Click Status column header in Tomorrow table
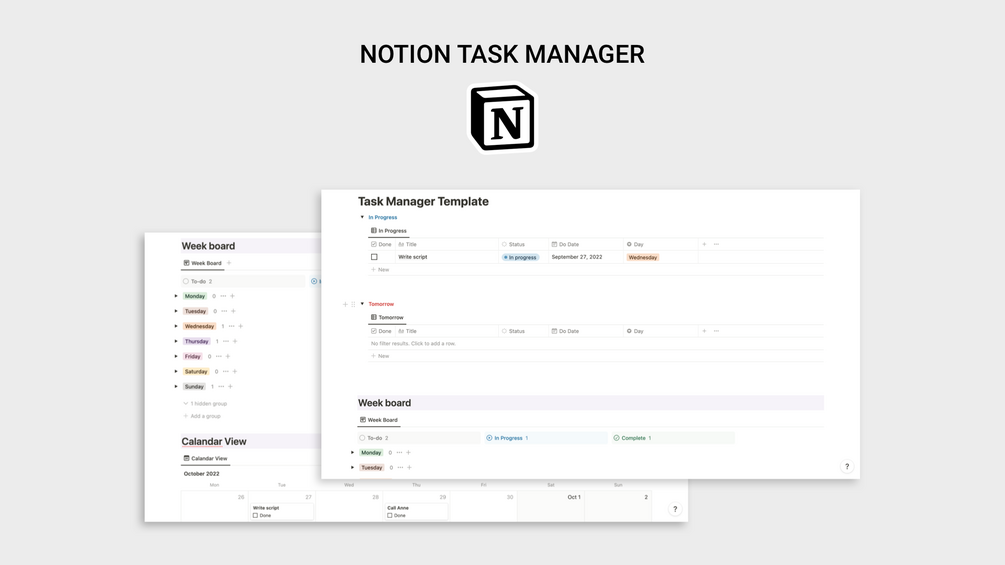This screenshot has height=565, width=1005. point(513,331)
